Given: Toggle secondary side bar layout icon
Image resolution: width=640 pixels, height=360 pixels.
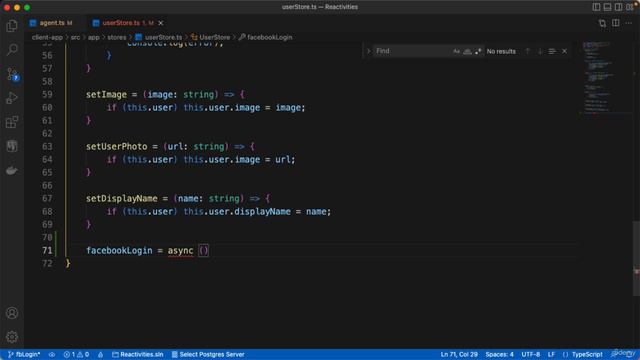Looking at the screenshot, I should [x=618, y=7].
